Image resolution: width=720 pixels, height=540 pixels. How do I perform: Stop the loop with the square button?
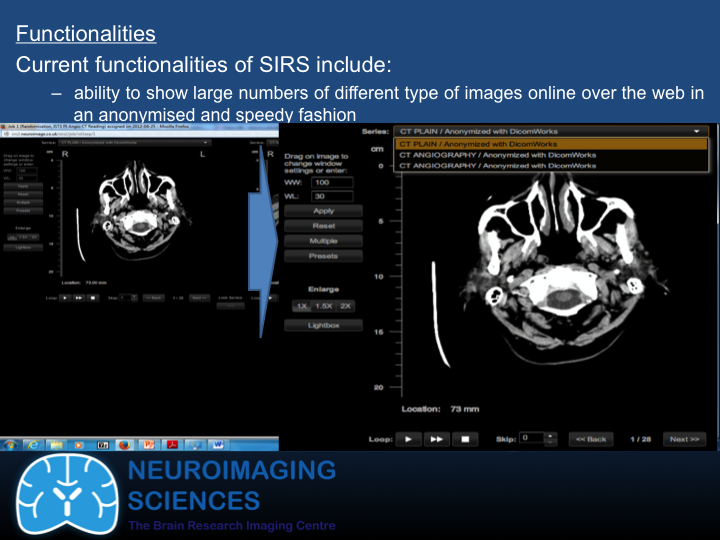point(464,438)
